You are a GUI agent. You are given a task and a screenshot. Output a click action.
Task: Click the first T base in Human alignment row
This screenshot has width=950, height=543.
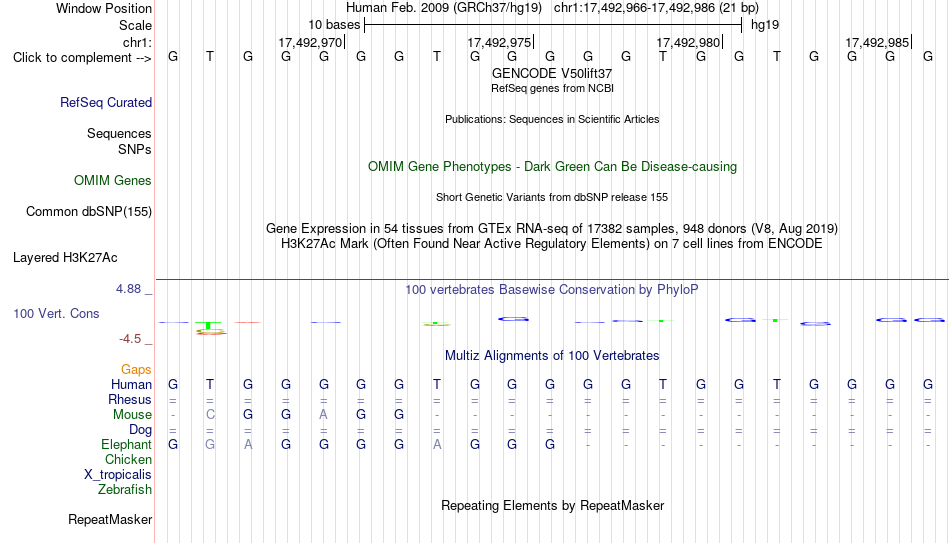click(210, 384)
